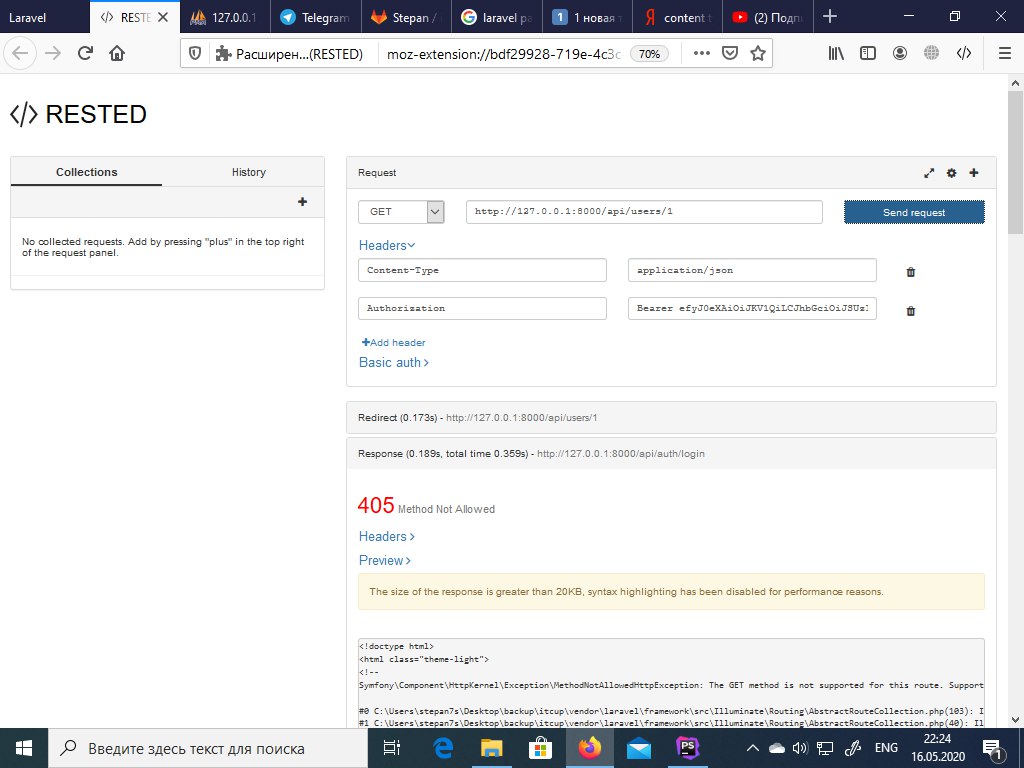
Task: Launch Microsoft Edge from taskbar
Action: (x=443, y=748)
